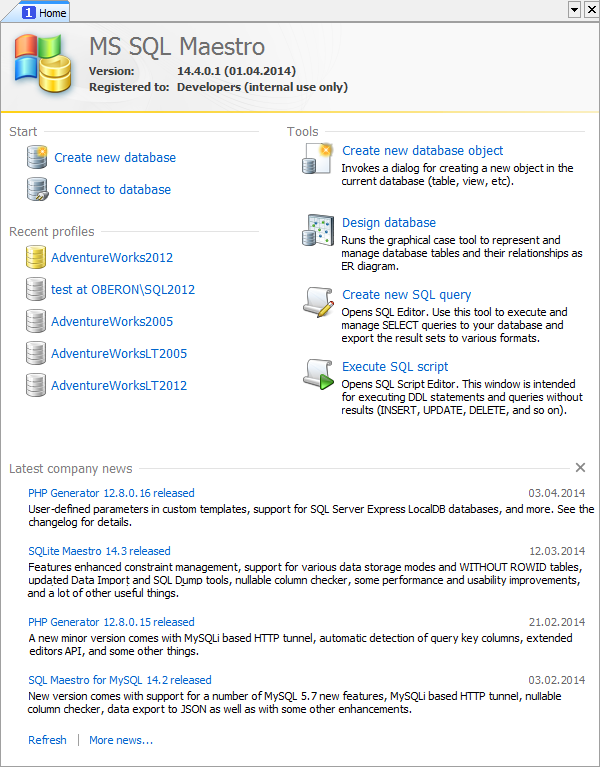Open the Connect to database link
The width and height of the screenshot is (600, 767).
click(x=112, y=190)
